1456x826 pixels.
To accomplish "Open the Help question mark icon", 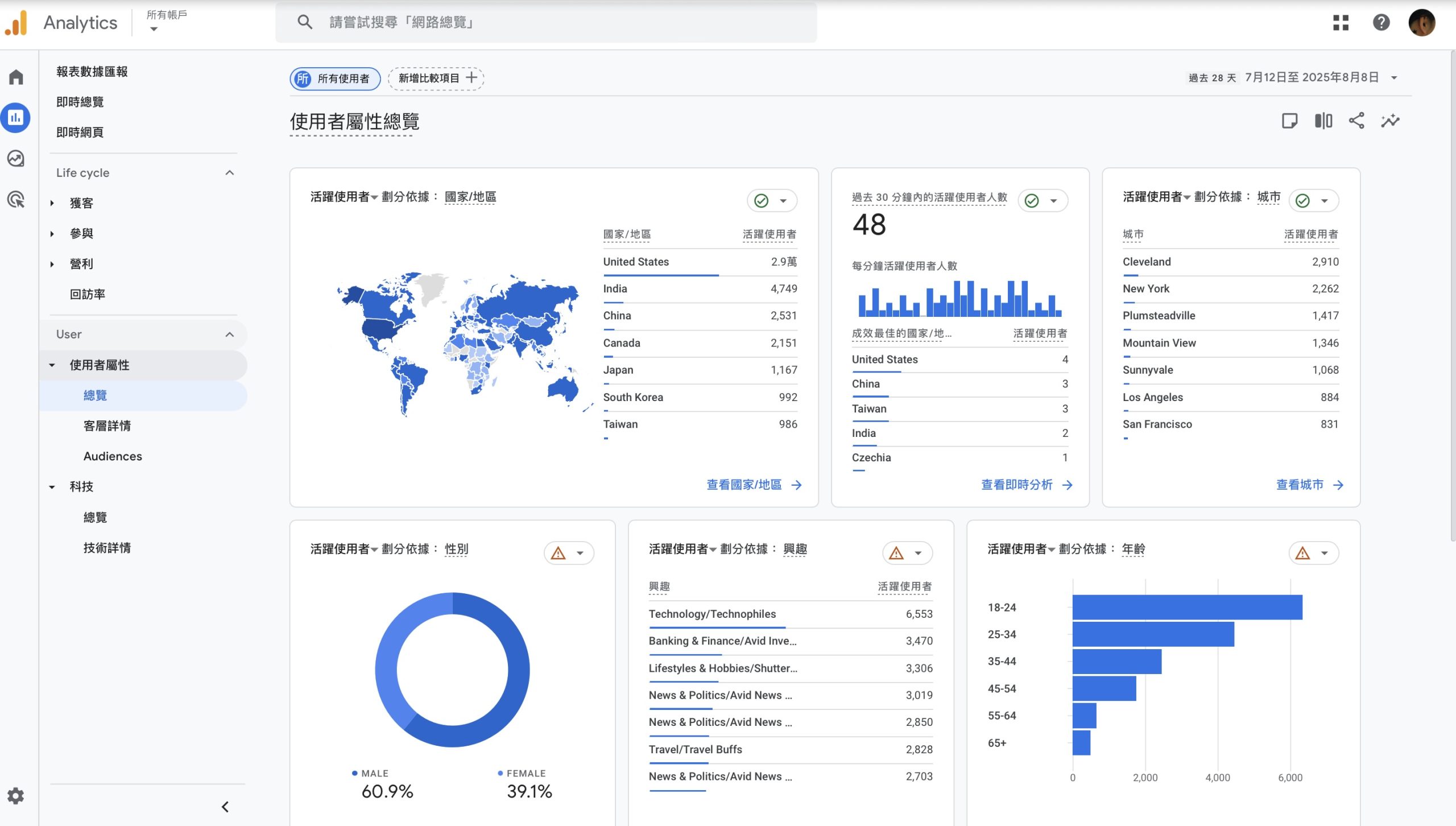I will tap(1381, 23).
